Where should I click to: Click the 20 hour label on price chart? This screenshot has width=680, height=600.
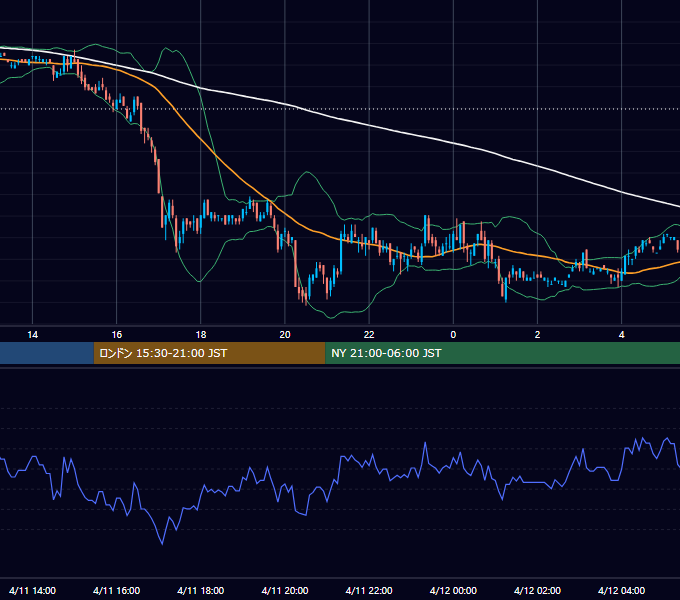(x=285, y=335)
